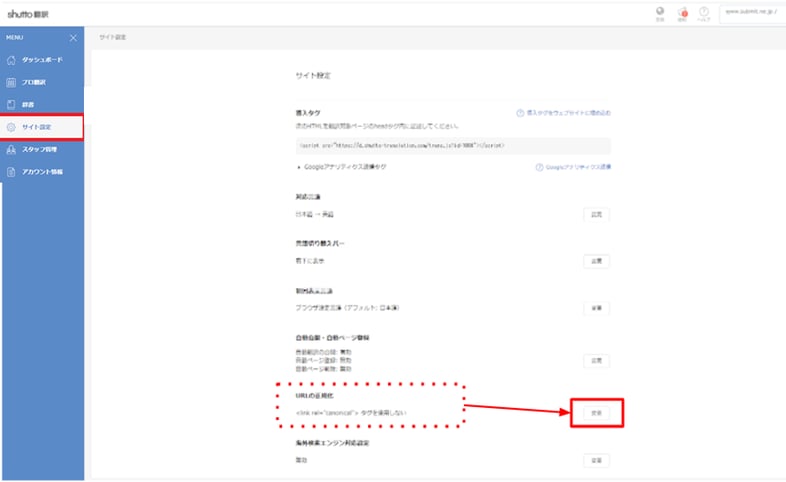Click the サイト設定 breadcrumb text
Image resolution: width=786 pixels, height=482 pixels.
tap(112, 38)
